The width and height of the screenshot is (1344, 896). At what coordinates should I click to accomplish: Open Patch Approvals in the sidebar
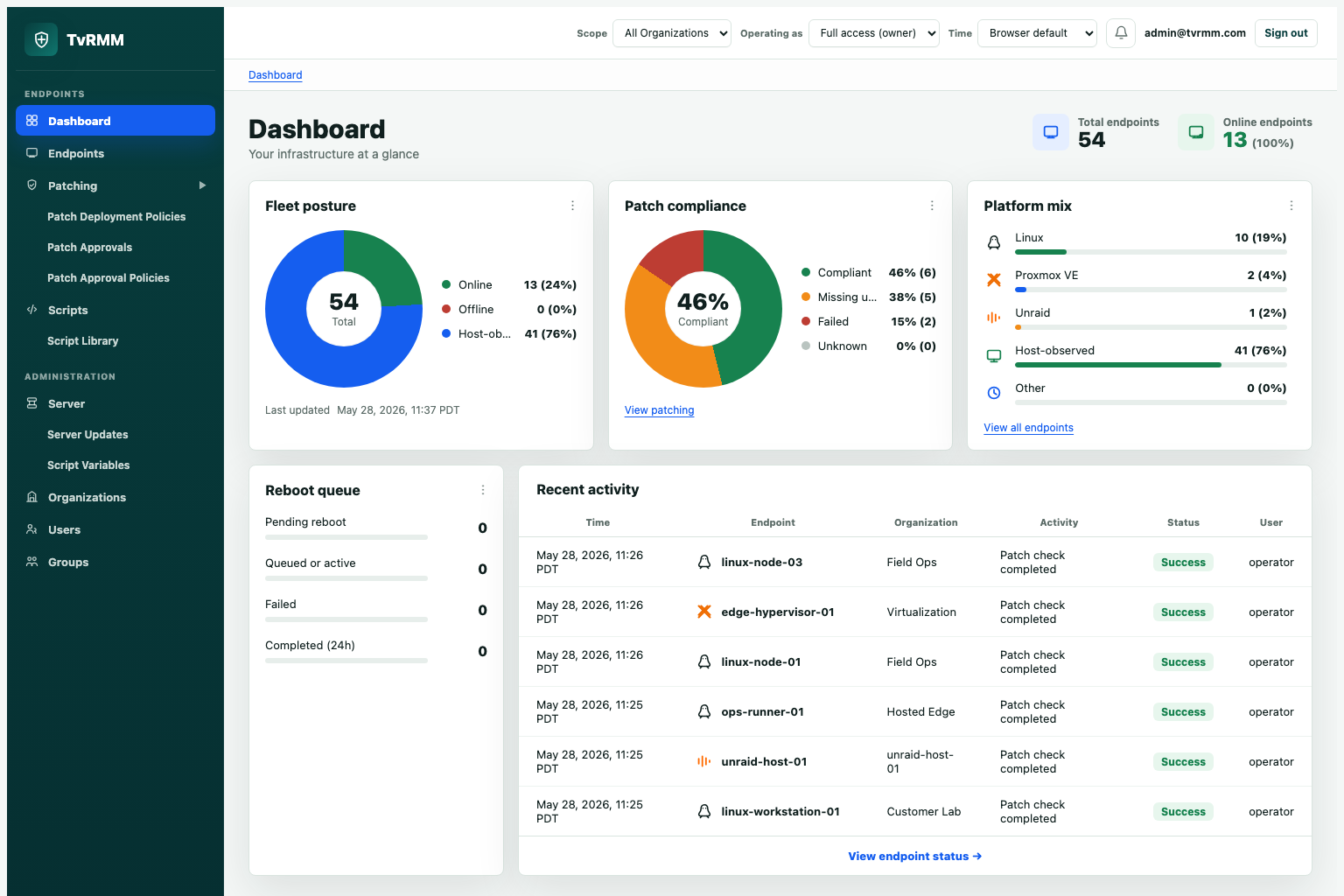pyautogui.click(x=89, y=247)
